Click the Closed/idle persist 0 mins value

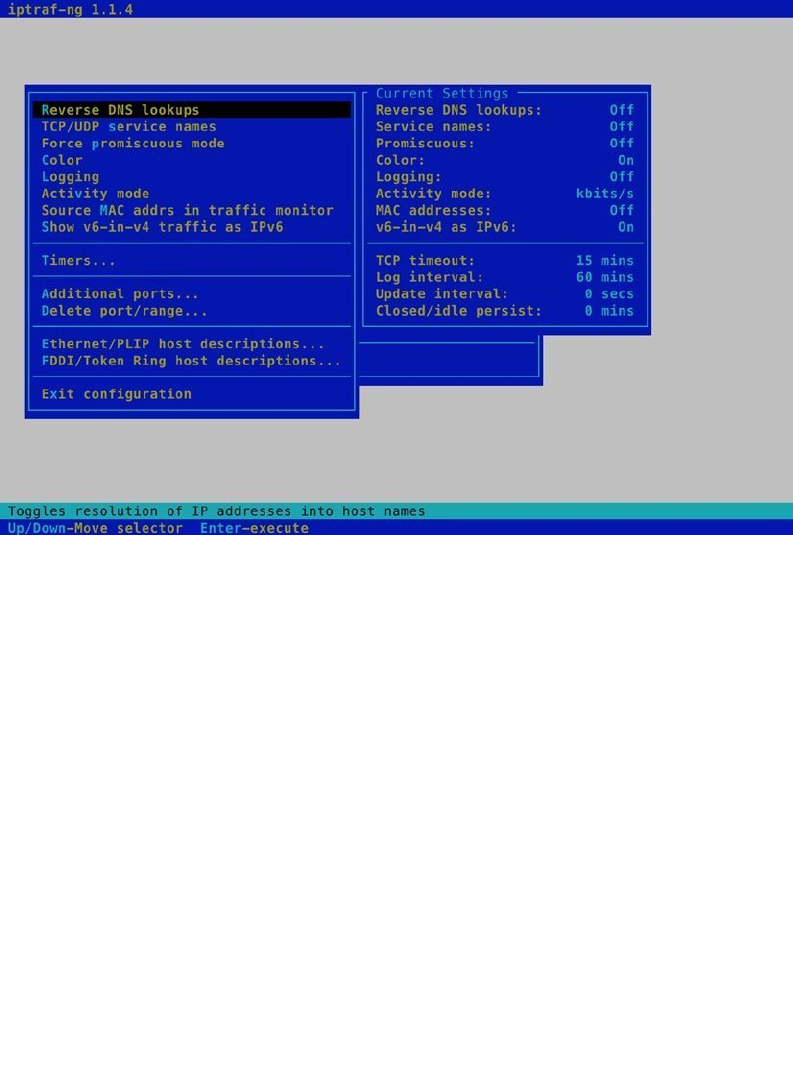(609, 311)
